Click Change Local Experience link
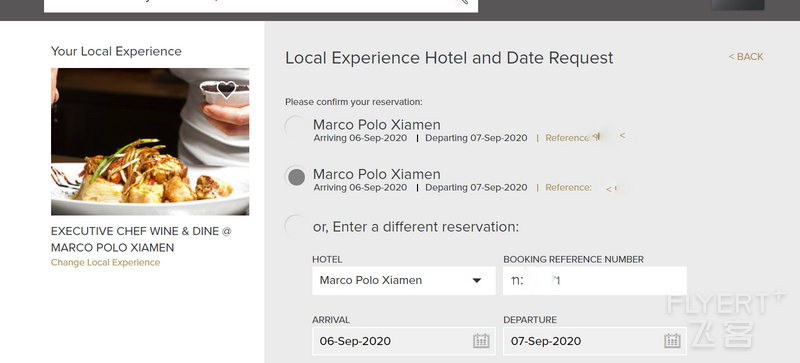 [105, 262]
